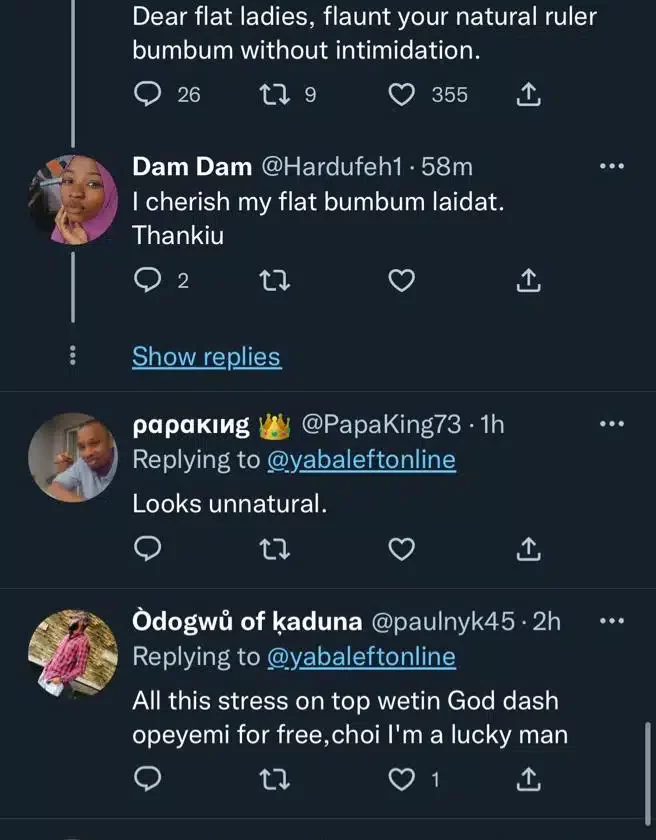656x840 pixels.
Task: Open Dam Dam's profile picture
Action: (71, 200)
